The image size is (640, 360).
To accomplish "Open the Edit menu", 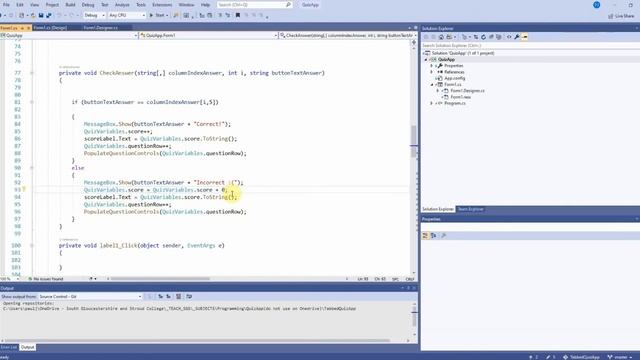I will tap(20, 5).
